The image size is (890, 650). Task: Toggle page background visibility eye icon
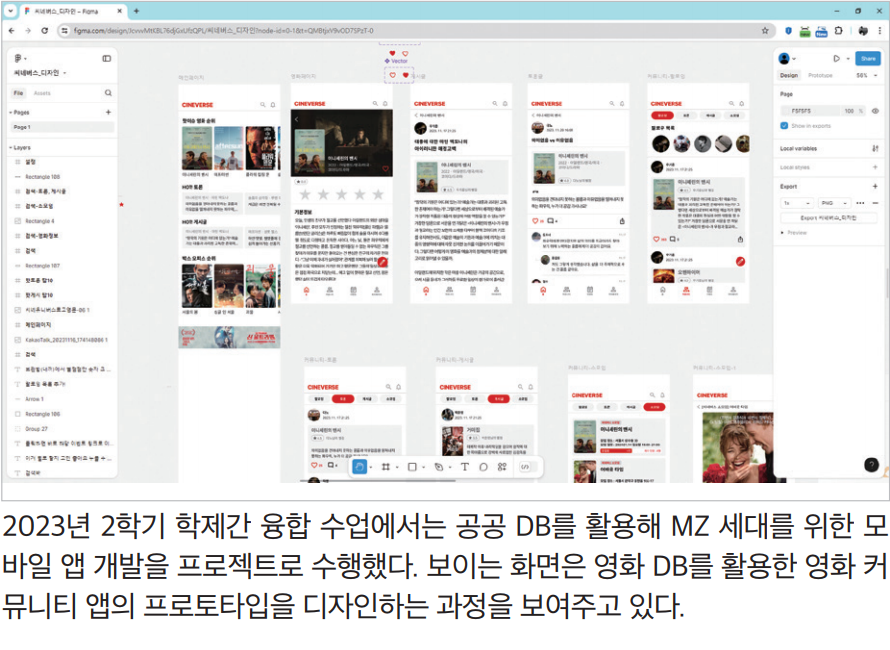tap(875, 111)
